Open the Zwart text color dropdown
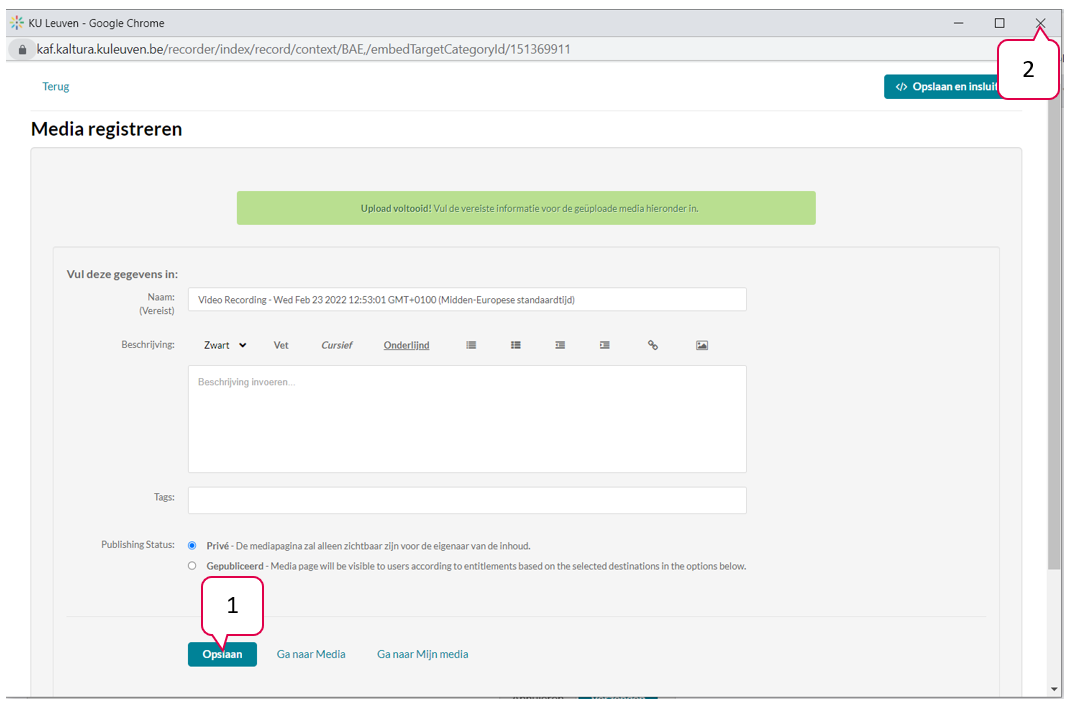 pyautogui.click(x=224, y=346)
